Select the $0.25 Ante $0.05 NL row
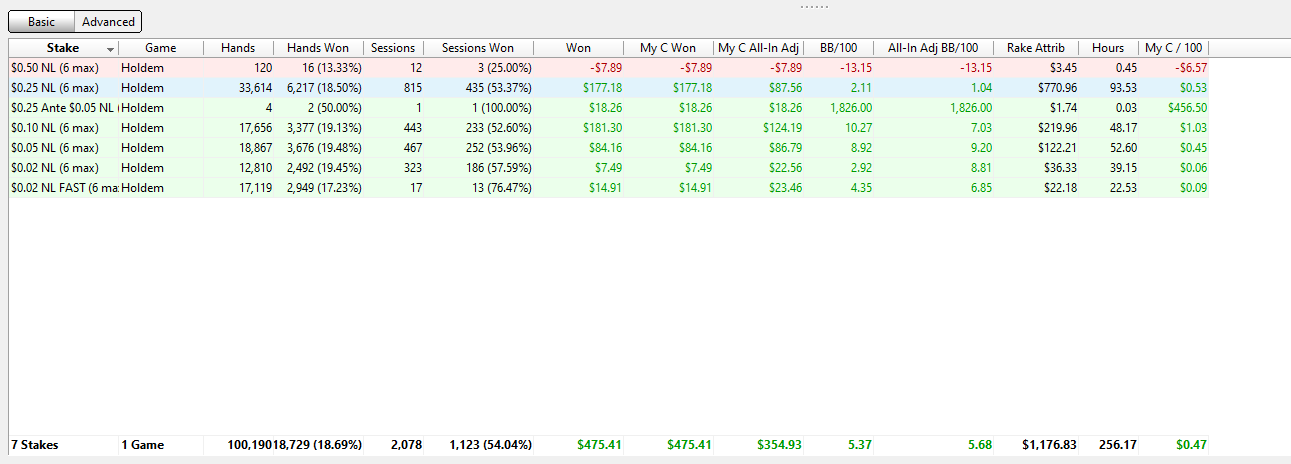Image resolution: width=1291 pixels, height=464 pixels. point(609,108)
